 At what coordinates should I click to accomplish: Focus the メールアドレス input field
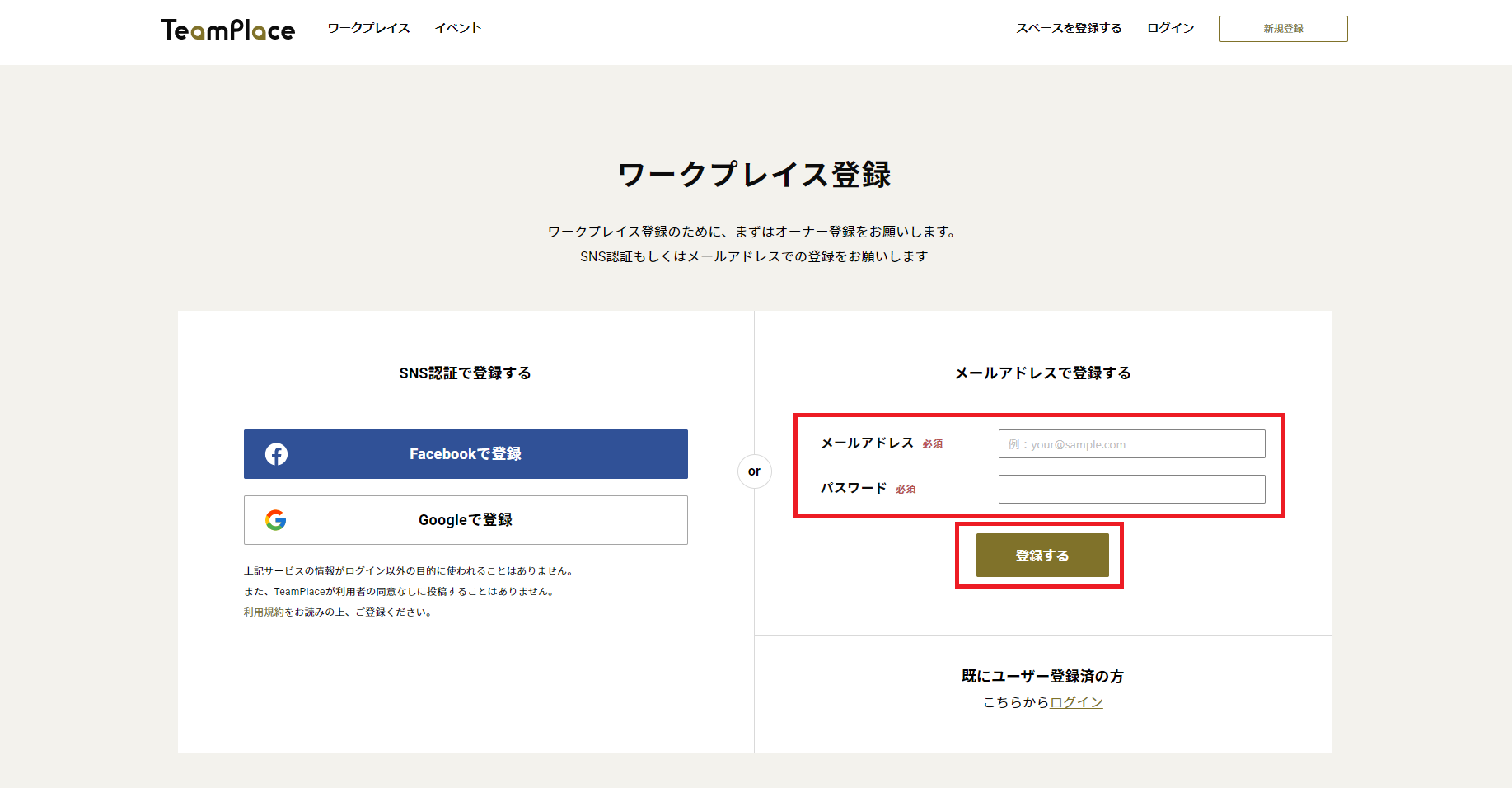(1132, 444)
